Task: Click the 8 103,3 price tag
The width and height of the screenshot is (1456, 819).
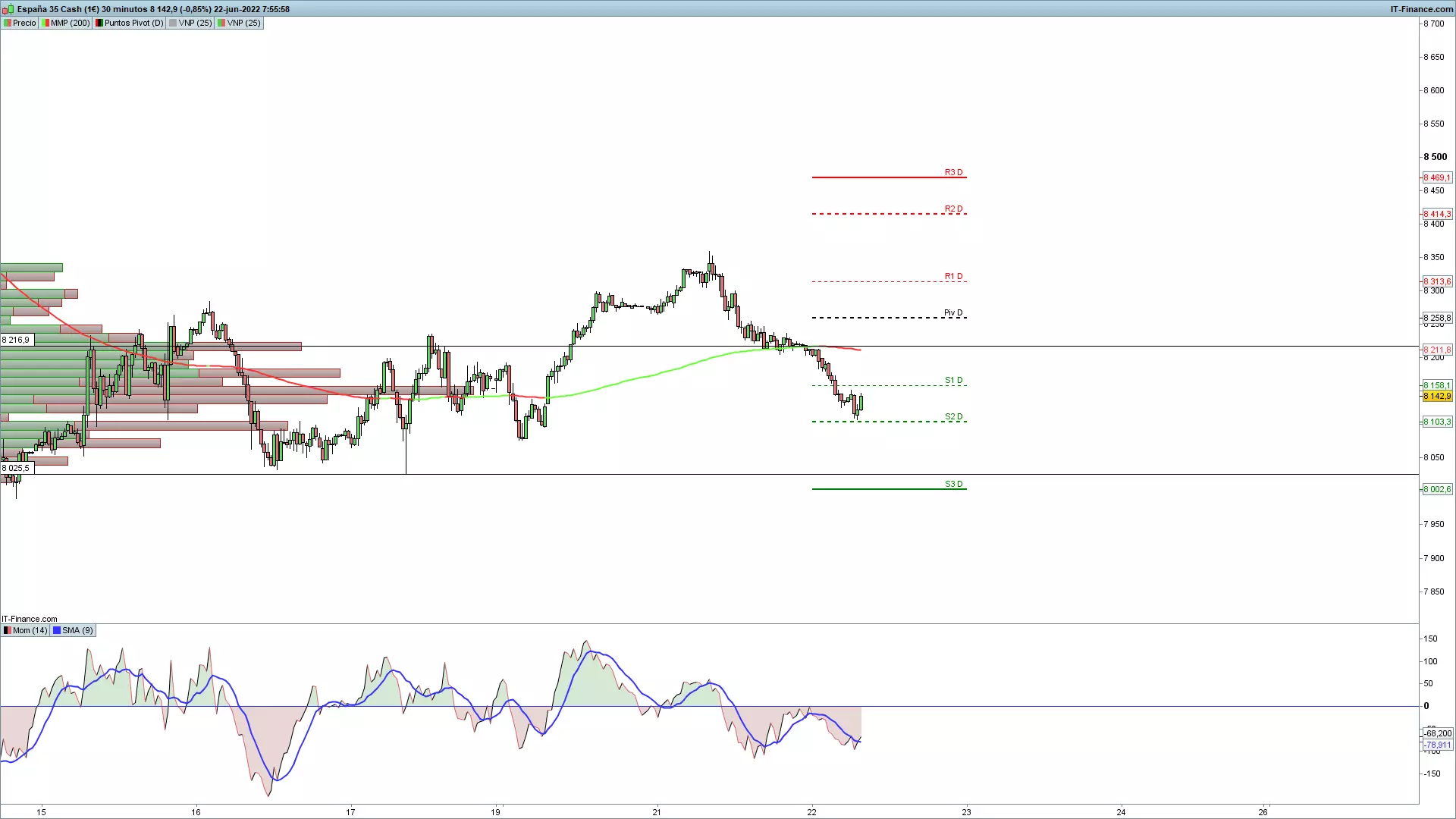Action: pos(1437,422)
